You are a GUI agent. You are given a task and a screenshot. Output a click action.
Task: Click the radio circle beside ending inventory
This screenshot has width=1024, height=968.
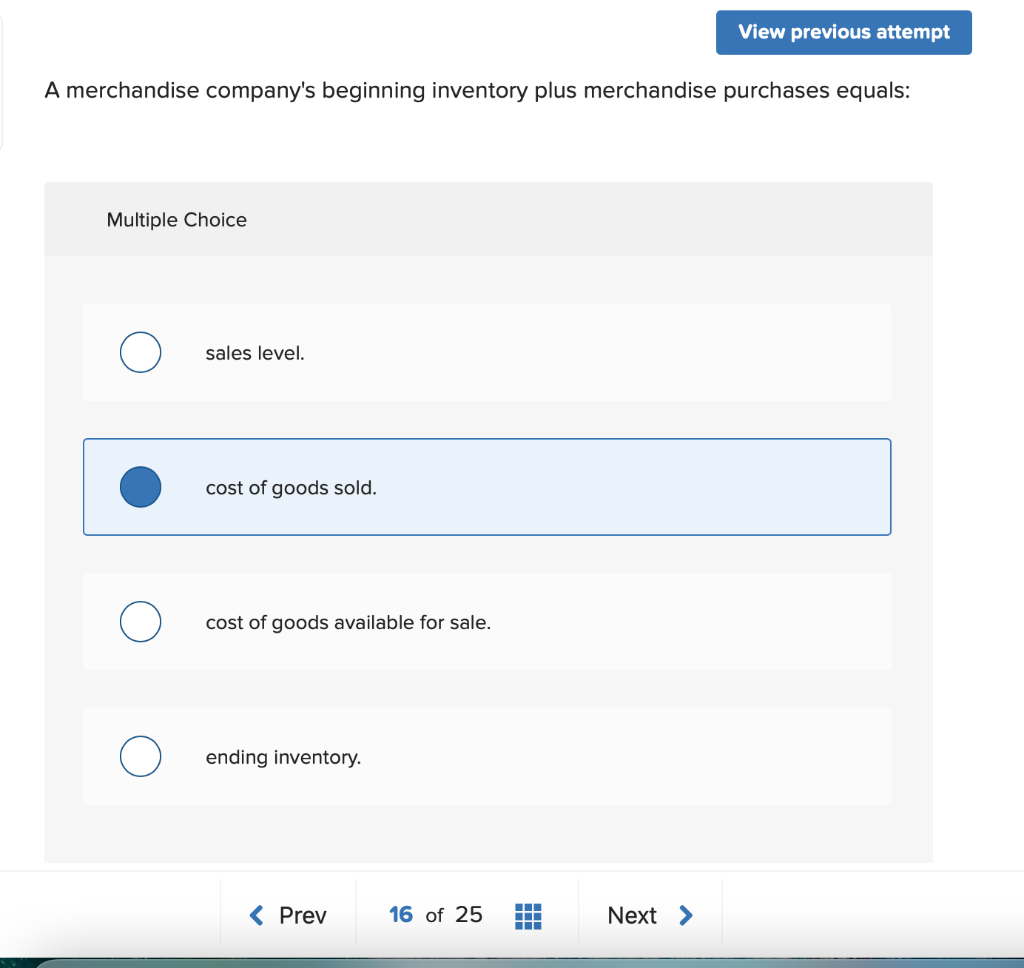click(140, 757)
